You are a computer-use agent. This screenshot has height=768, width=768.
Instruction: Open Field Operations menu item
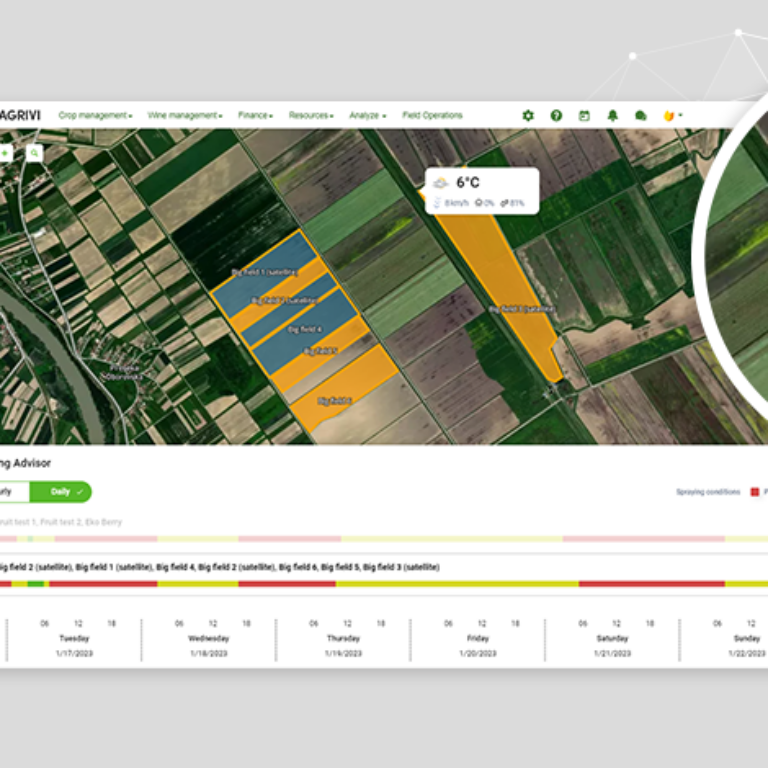pyautogui.click(x=432, y=116)
